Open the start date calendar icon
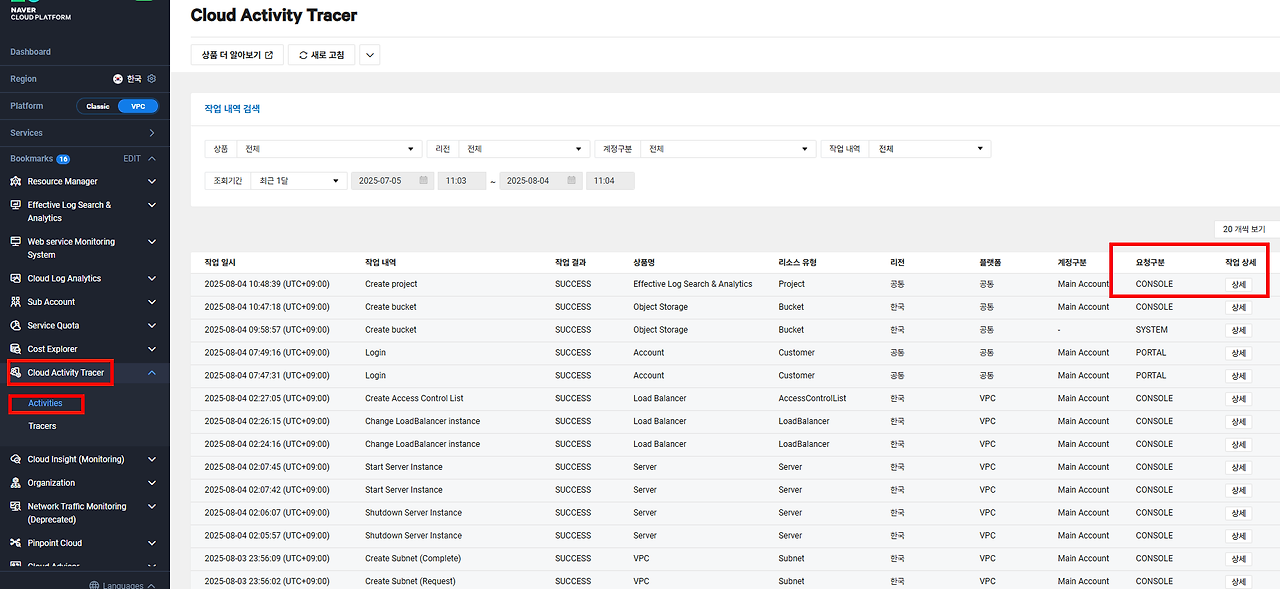This screenshot has height=589, width=1280. [x=424, y=181]
